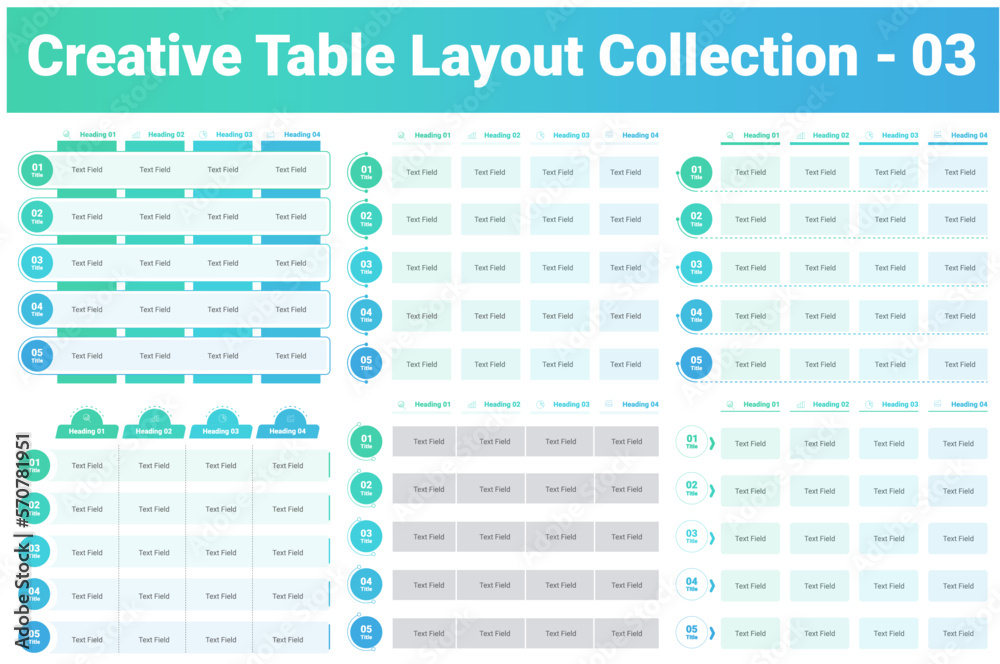Viewport: 1000px width, 664px height.
Task: Click Text Field next to outlined 04 badge chevron
Action: point(750,586)
